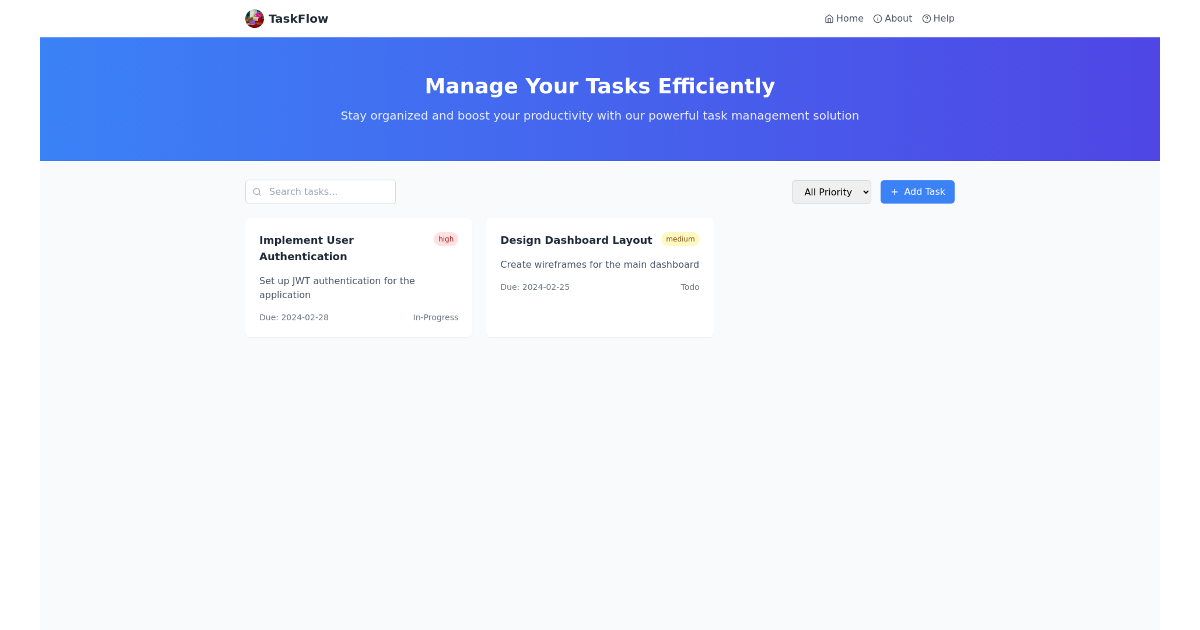This screenshot has width=1200, height=630.
Task: Click the house icon beside Home
Action: [x=828, y=18]
